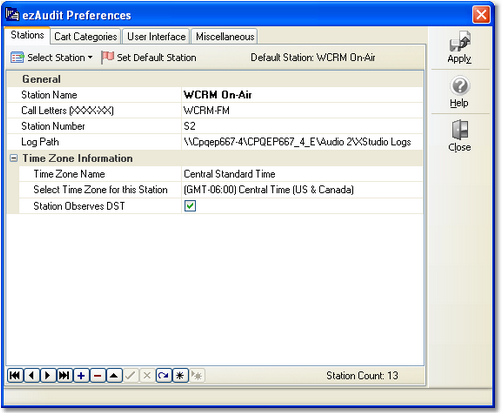
Task: Switch to the Stations tab
Action: 27,35
